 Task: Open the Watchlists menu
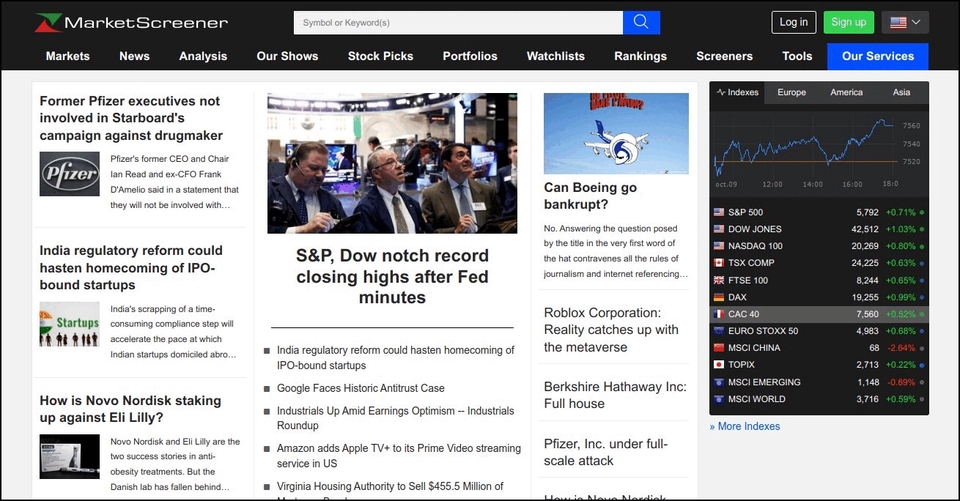pyautogui.click(x=556, y=56)
